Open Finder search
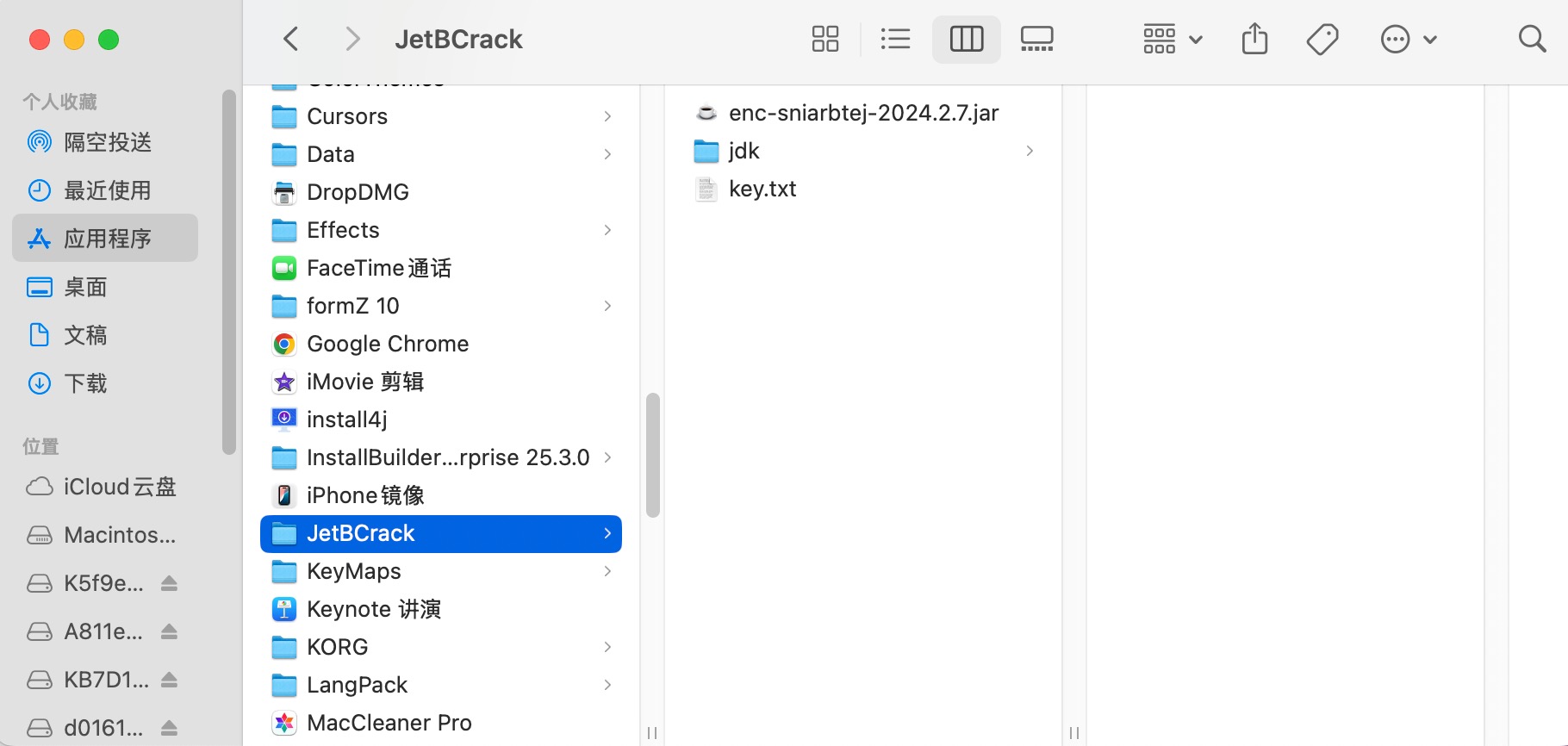This screenshot has height=746, width=1568. [1531, 39]
